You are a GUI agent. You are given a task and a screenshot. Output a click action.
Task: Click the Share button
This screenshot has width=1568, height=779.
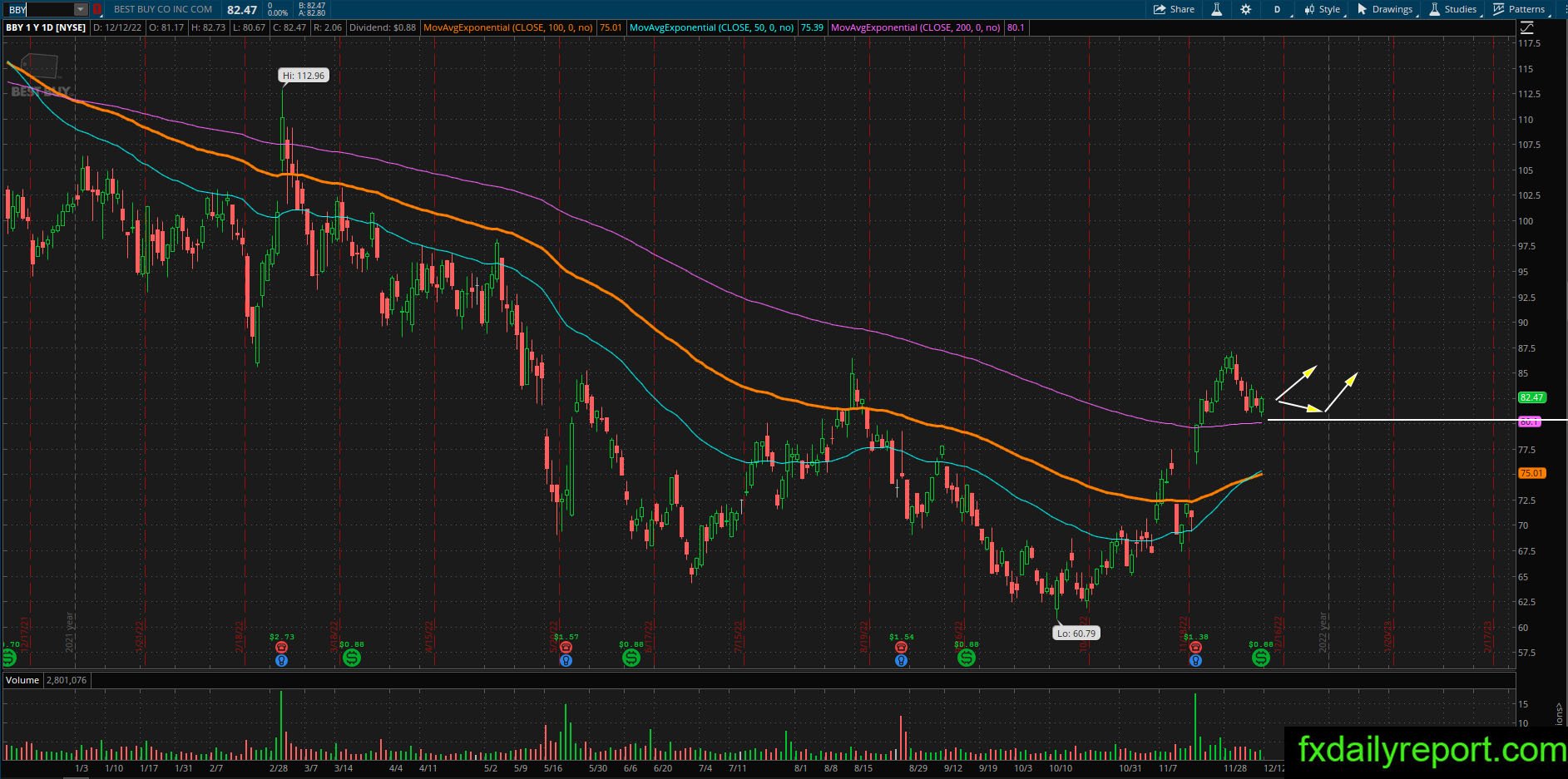click(1174, 9)
